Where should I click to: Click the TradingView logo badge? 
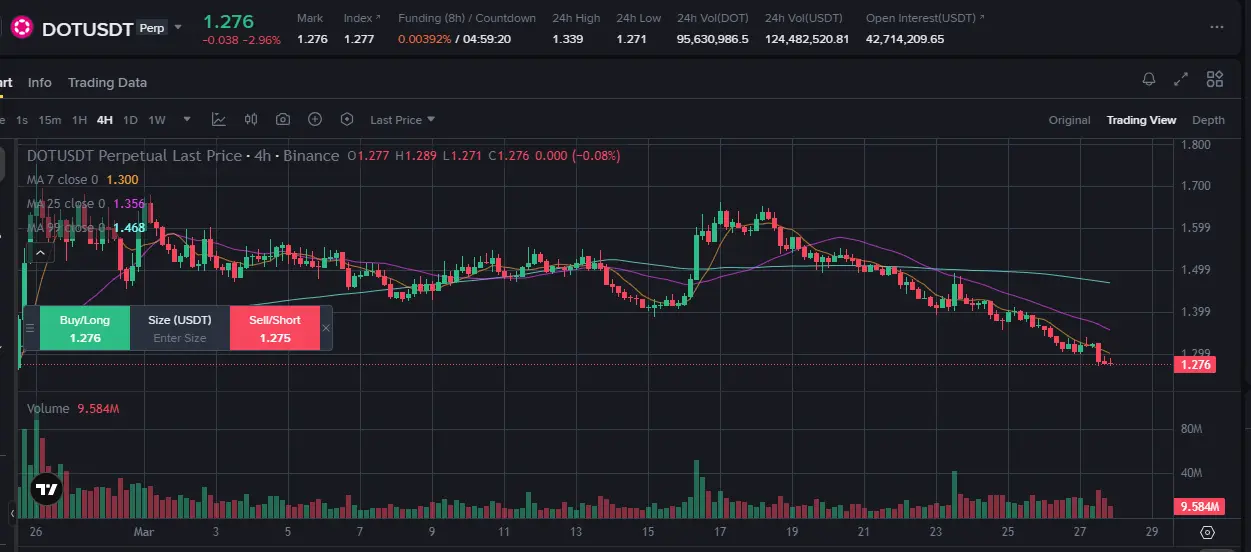click(46, 490)
